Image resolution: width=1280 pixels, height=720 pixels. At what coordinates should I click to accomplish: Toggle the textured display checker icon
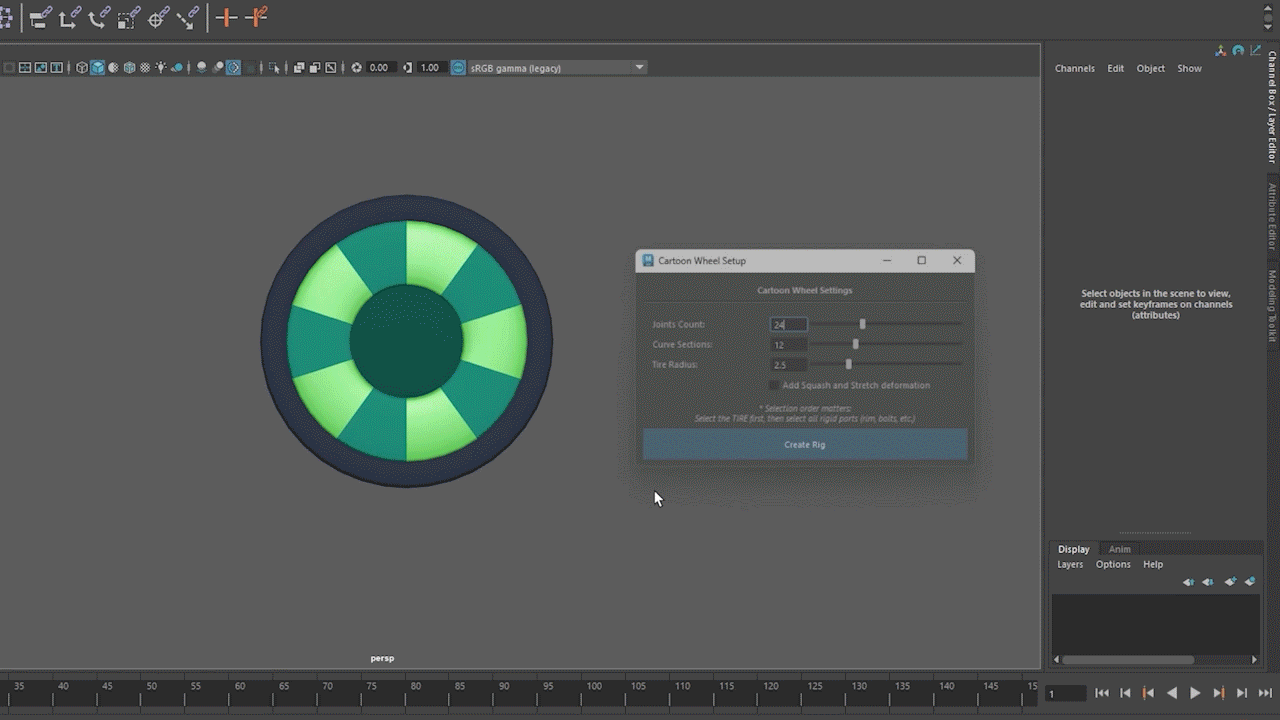tap(145, 68)
